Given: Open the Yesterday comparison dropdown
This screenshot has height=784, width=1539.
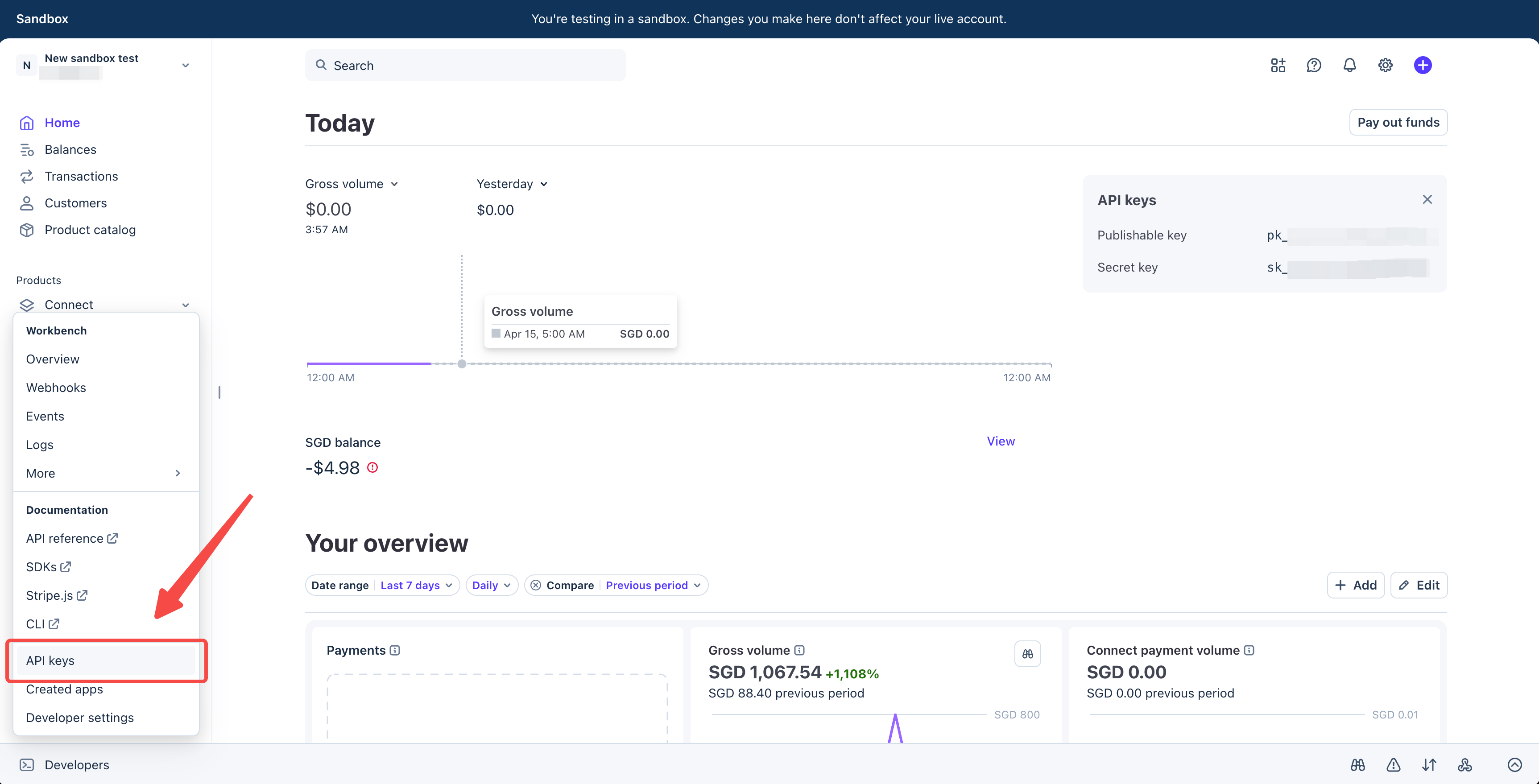Looking at the screenshot, I should tap(512, 184).
